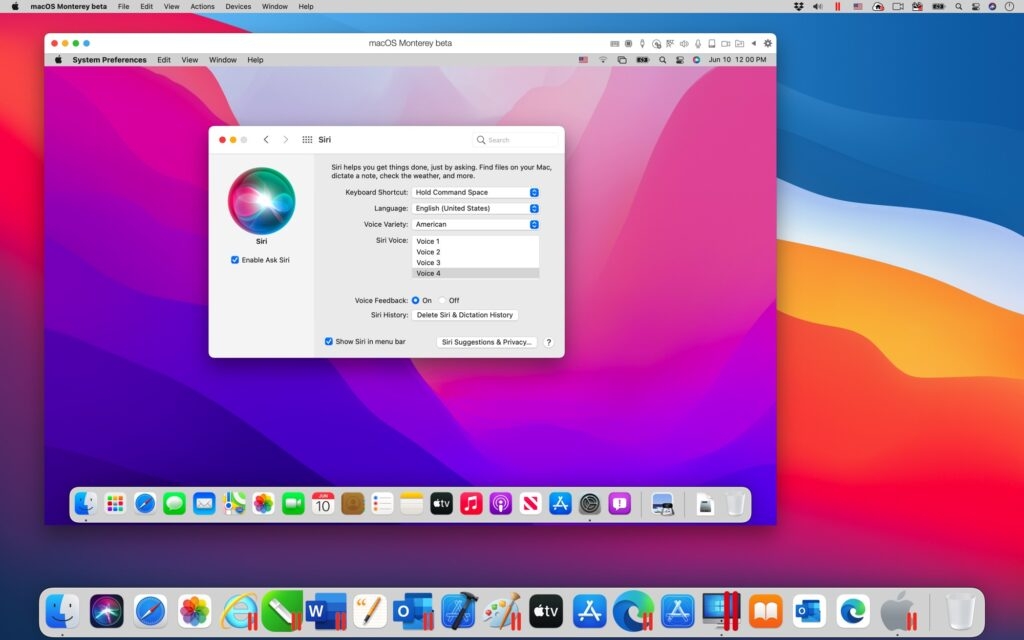Click Delete Siri & Dictation History
This screenshot has height=640, width=1024.
[465, 314]
